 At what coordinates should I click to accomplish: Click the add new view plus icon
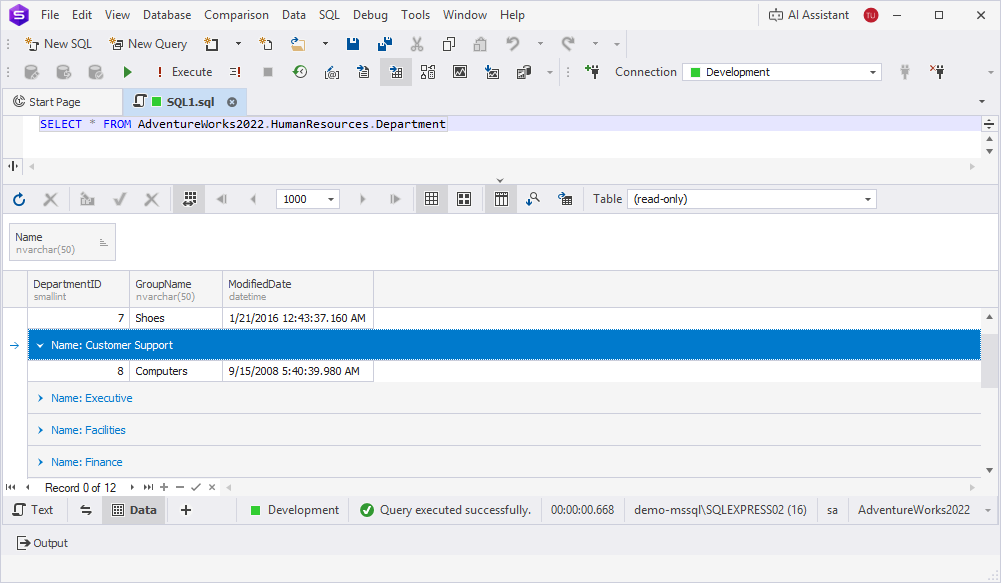pyautogui.click(x=186, y=510)
